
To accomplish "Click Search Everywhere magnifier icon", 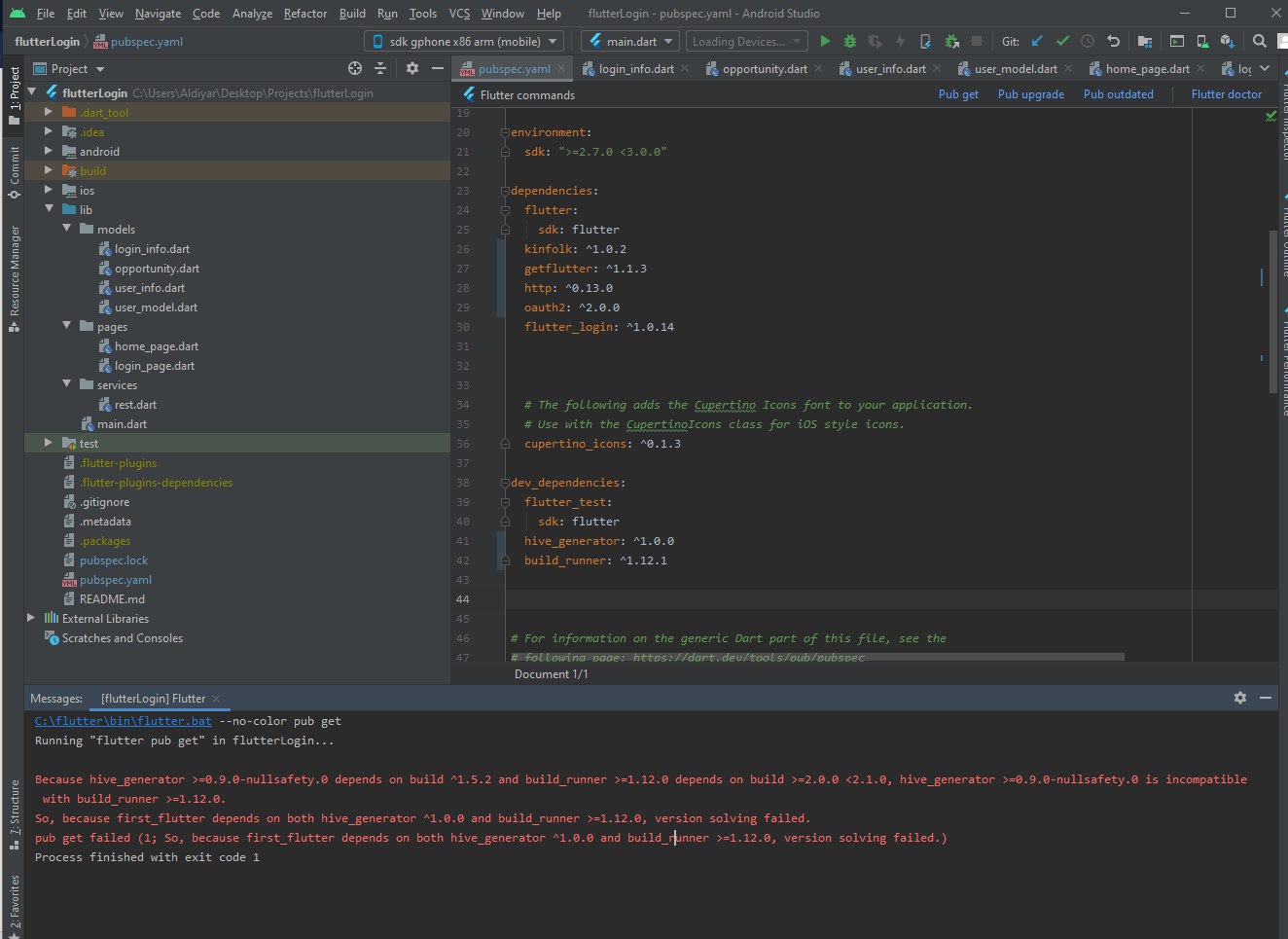I will pos(1260,41).
